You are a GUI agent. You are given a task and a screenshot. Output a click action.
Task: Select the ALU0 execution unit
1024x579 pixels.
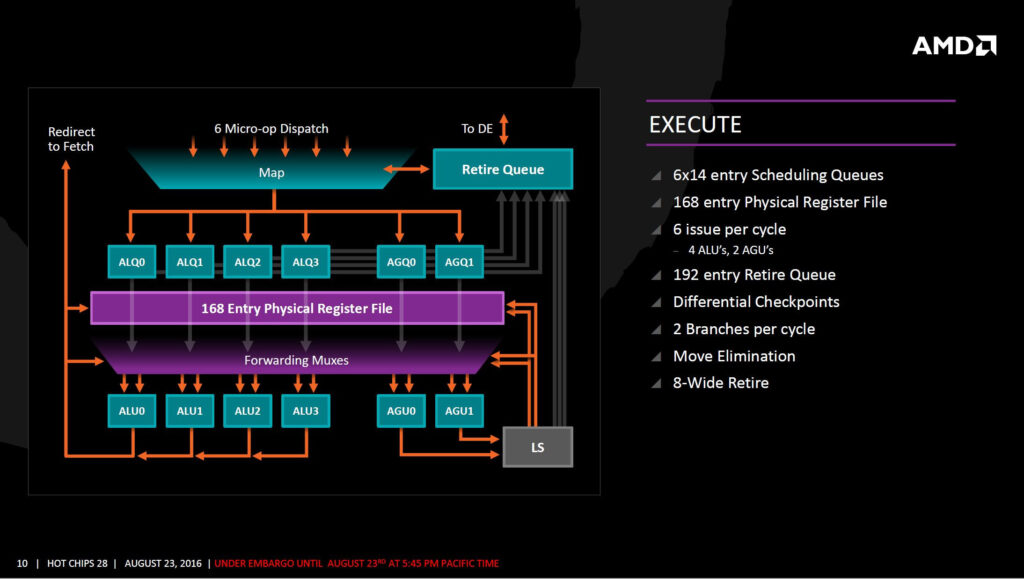(132, 411)
